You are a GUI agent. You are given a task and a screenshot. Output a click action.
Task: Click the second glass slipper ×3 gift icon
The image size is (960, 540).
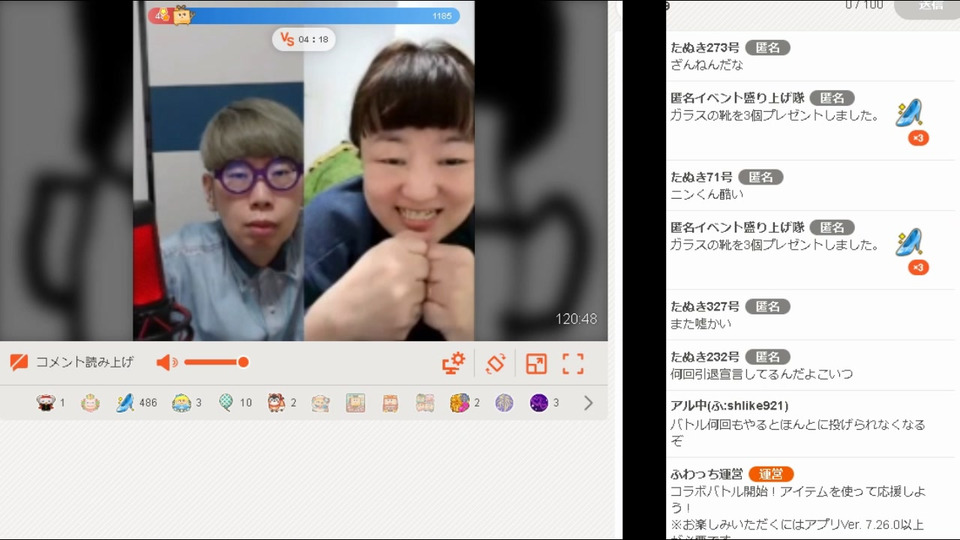point(910,242)
